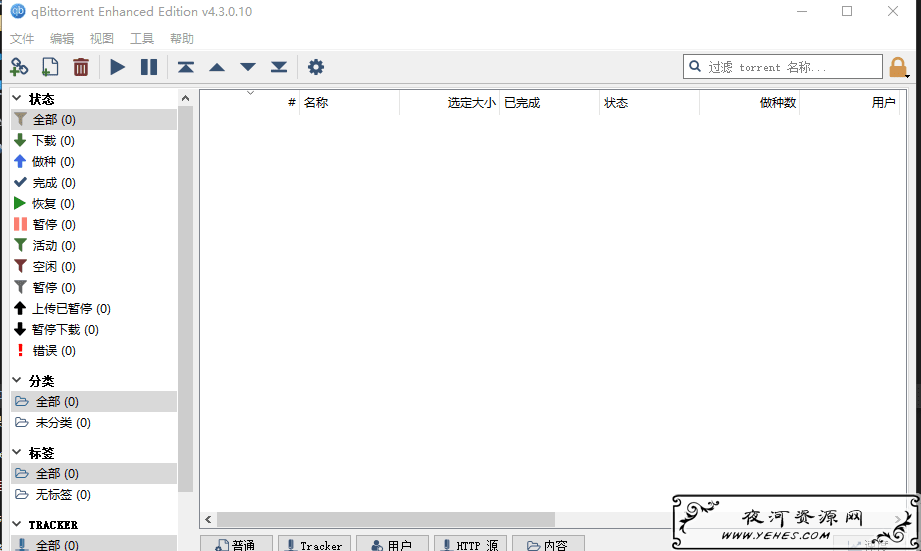Click the red delete trash icon

[81, 67]
